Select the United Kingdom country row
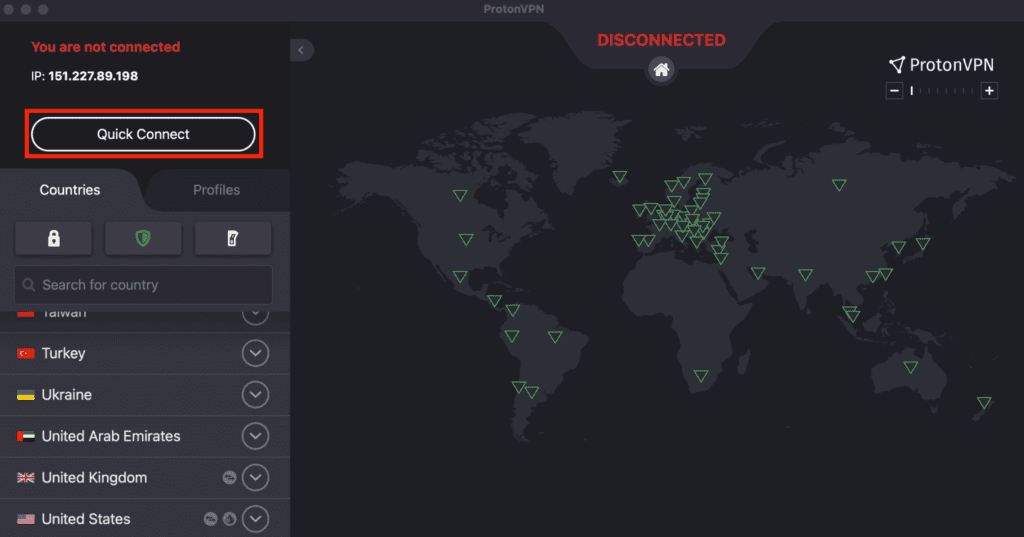 [x=145, y=478]
